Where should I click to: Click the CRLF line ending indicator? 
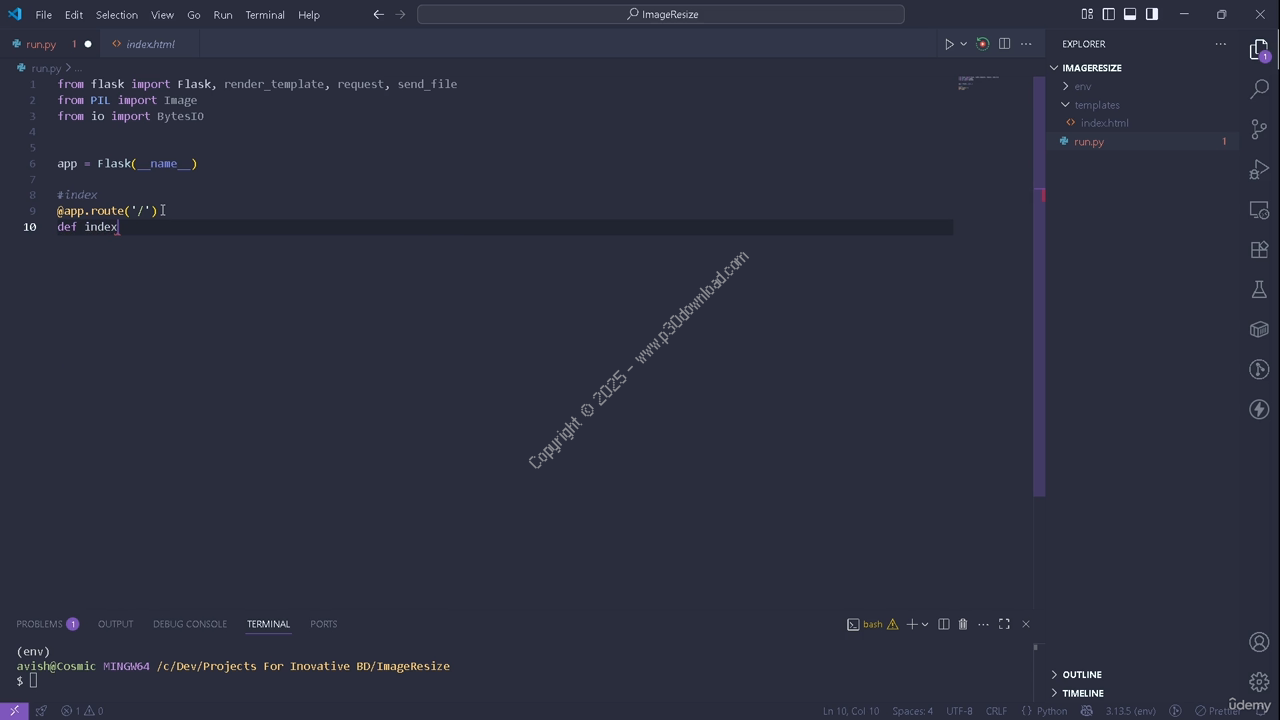click(x=996, y=711)
